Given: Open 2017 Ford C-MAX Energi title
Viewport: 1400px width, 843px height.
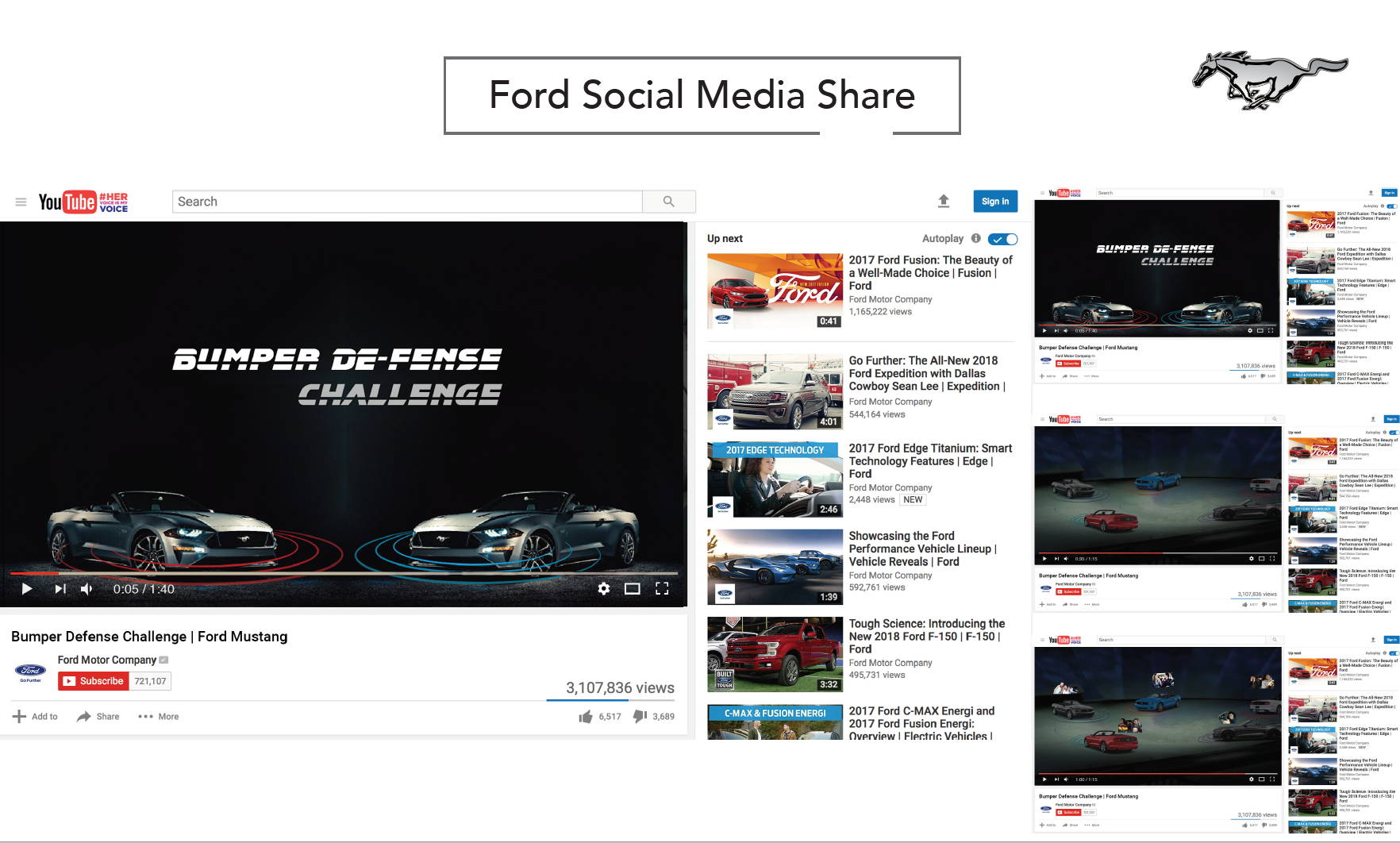Looking at the screenshot, I should point(921,723).
